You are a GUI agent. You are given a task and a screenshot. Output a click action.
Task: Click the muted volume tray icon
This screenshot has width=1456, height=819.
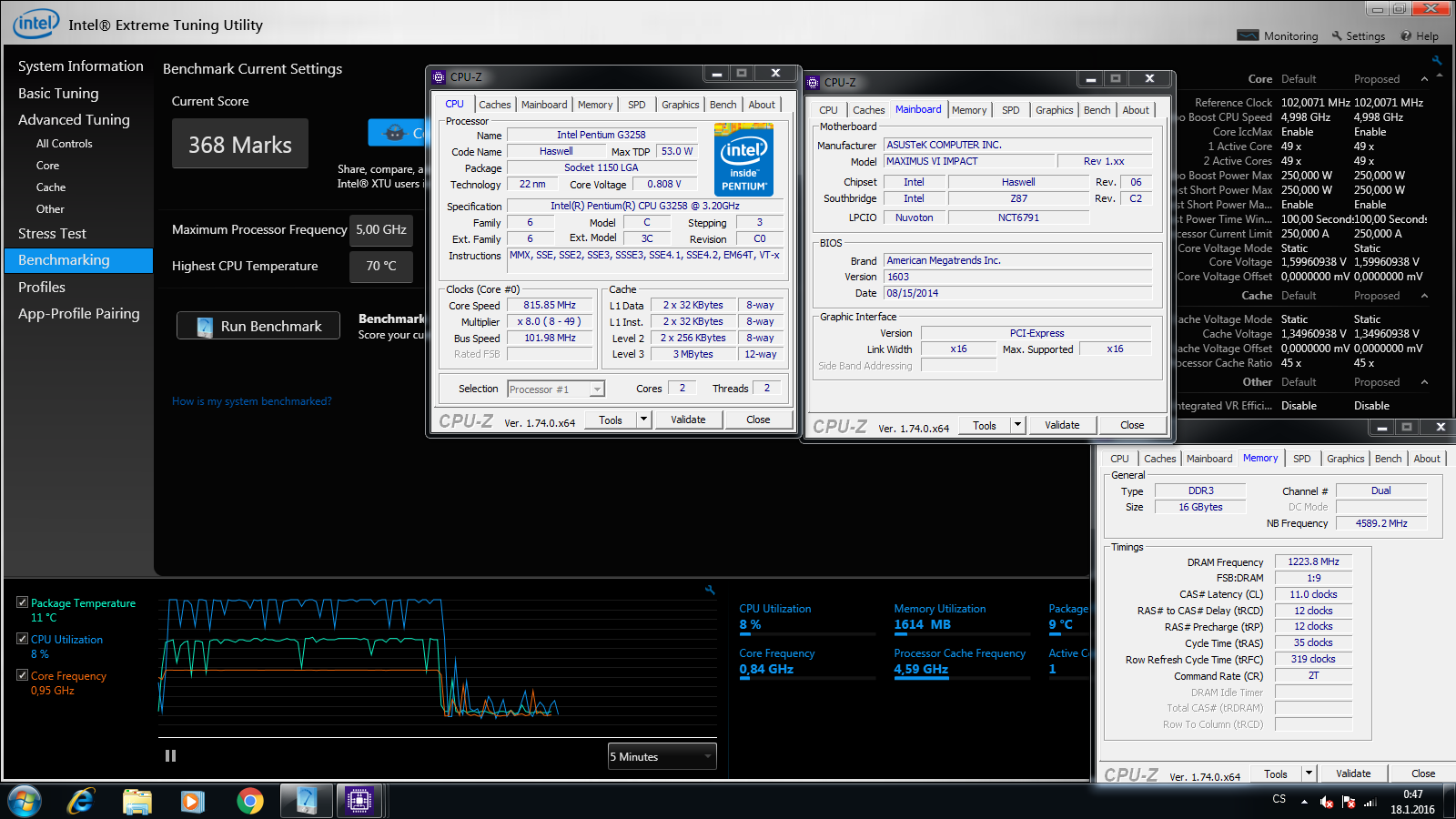click(x=1327, y=802)
